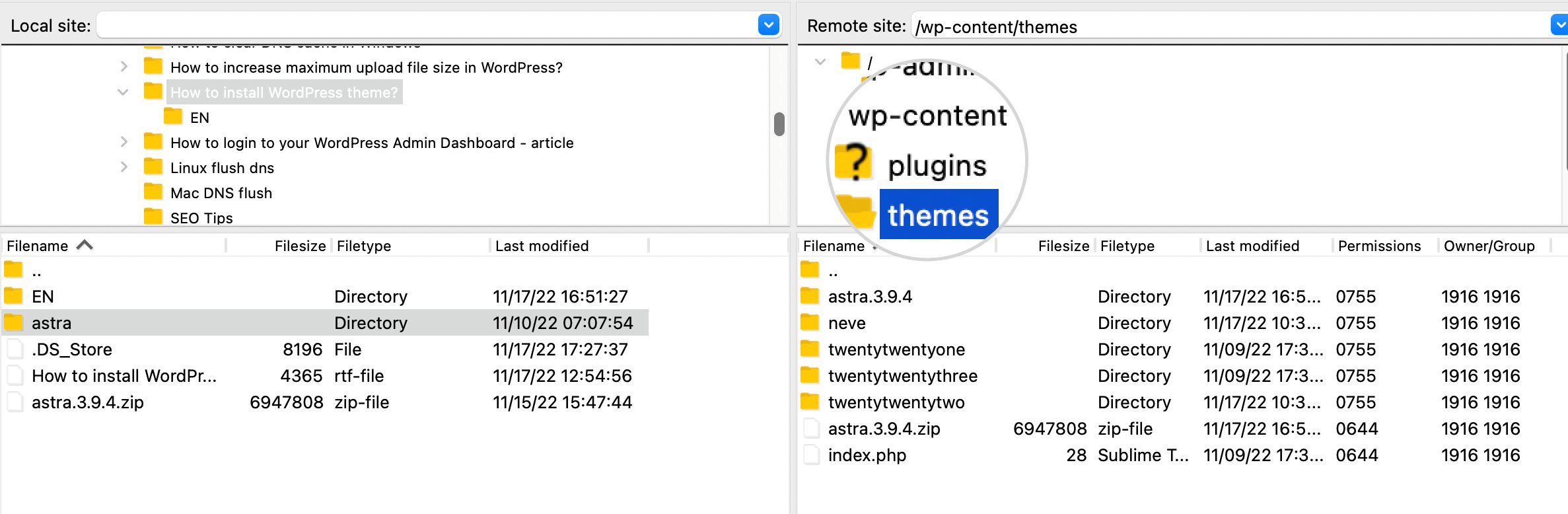This screenshot has width=1568, height=514.
Task: Select the EN subfolder in local tree
Action: pyautogui.click(x=199, y=118)
